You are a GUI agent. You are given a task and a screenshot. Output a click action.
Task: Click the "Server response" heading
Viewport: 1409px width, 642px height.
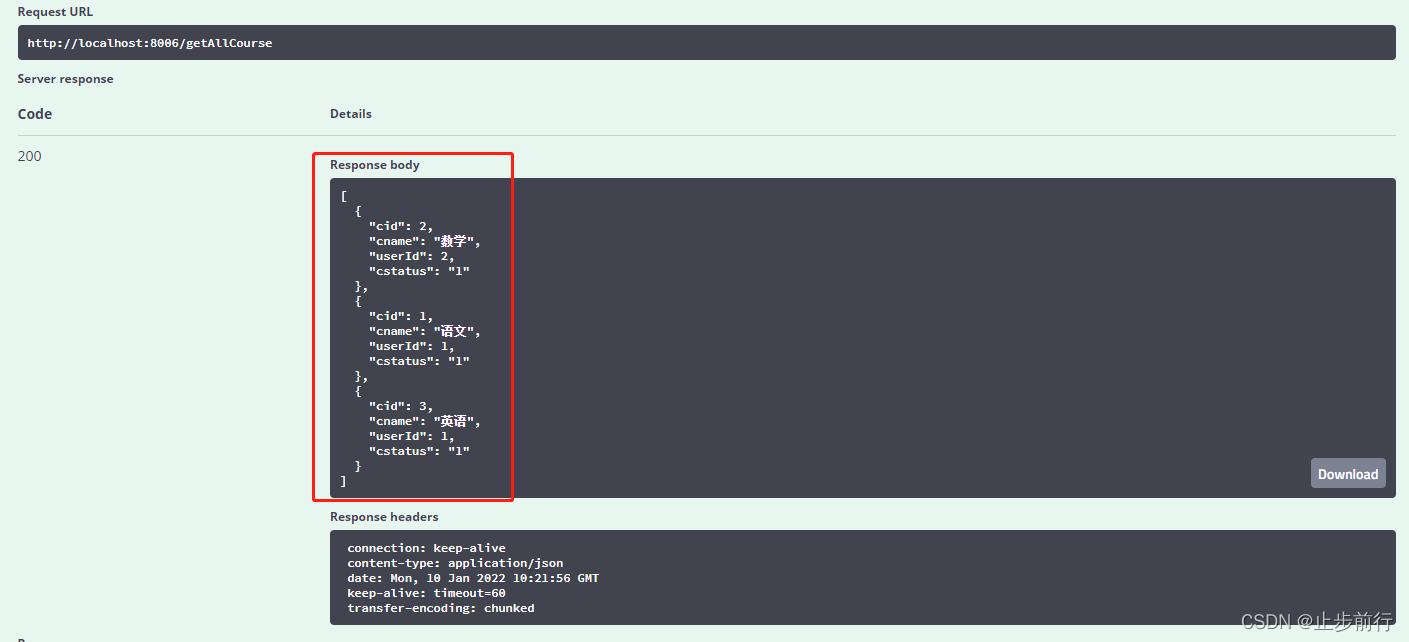66,79
